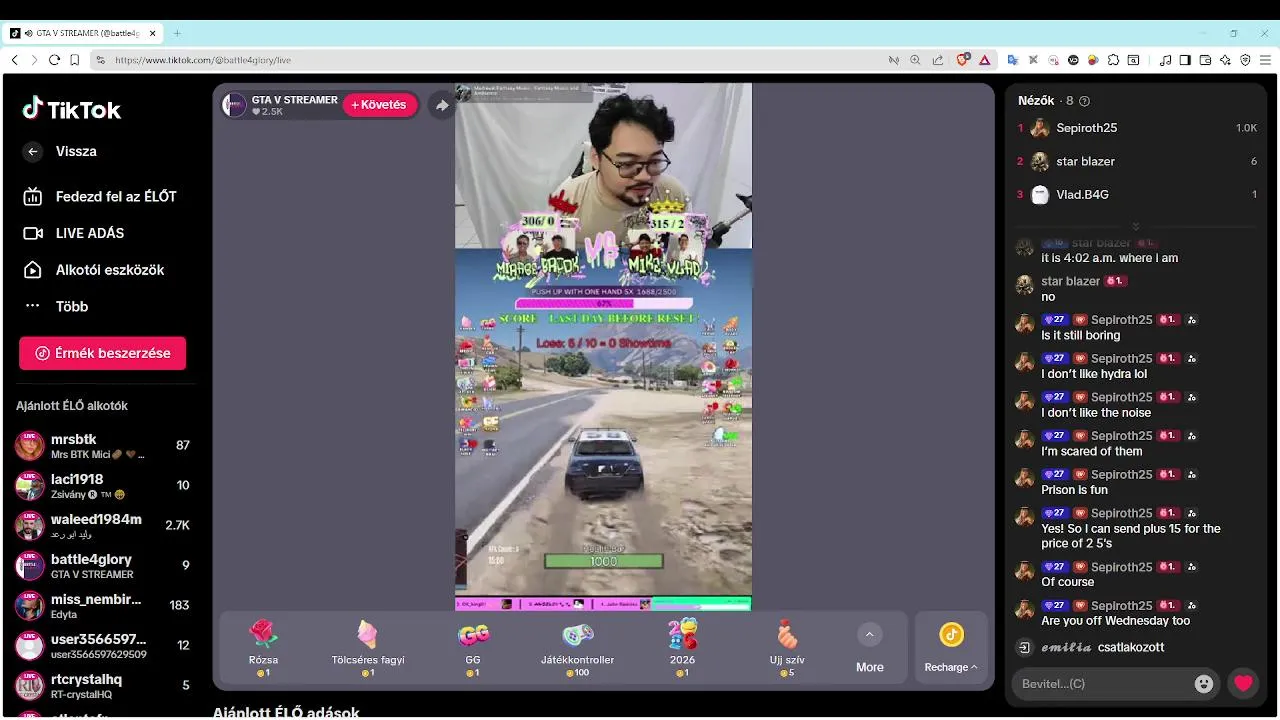Open Fedezd fel az ÉLŐT
Image resolution: width=1280 pixels, height=720 pixels.
(100, 196)
